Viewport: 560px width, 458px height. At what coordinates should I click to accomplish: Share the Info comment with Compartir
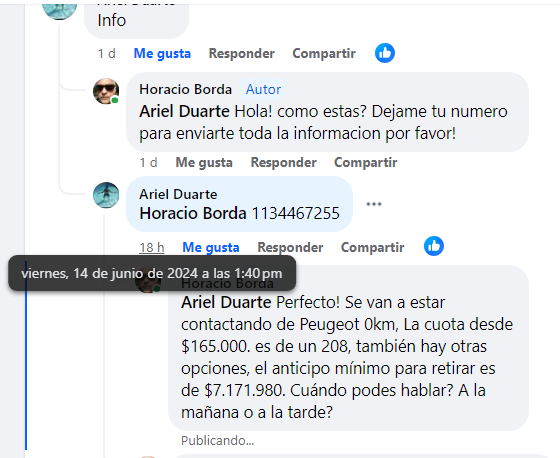tap(324, 54)
